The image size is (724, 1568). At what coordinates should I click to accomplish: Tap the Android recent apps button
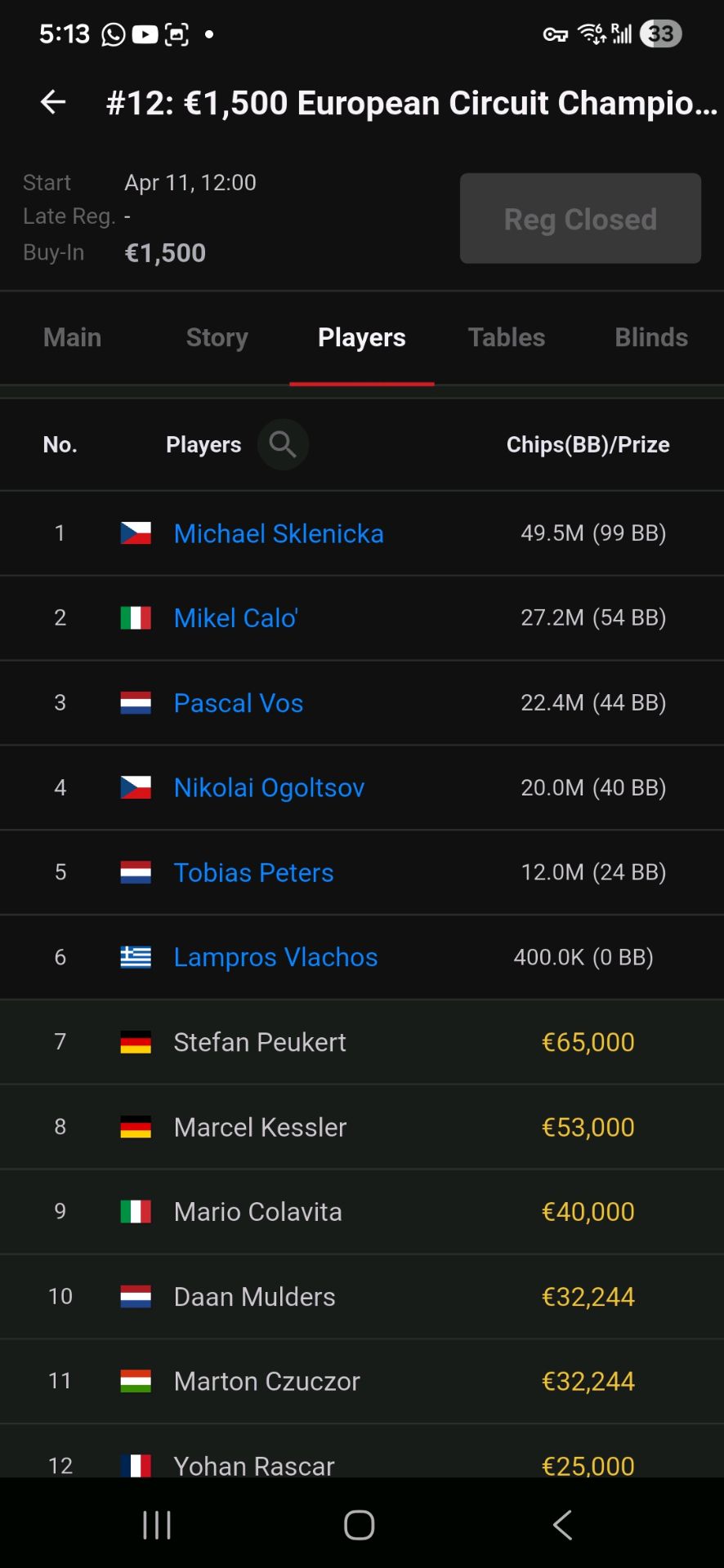tap(157, 1525)
